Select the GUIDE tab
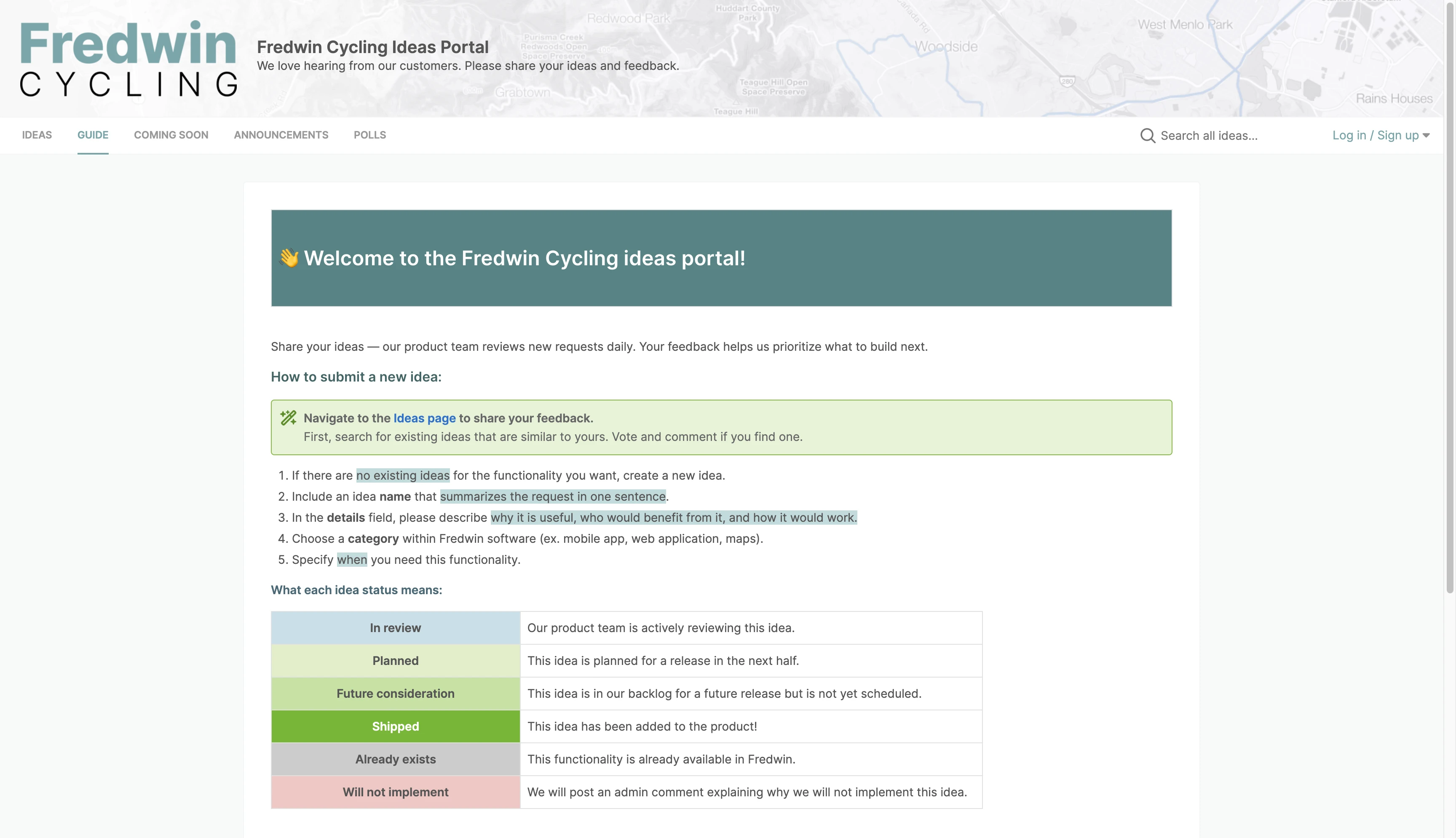 pyautogui.click(x=93, y=135)
